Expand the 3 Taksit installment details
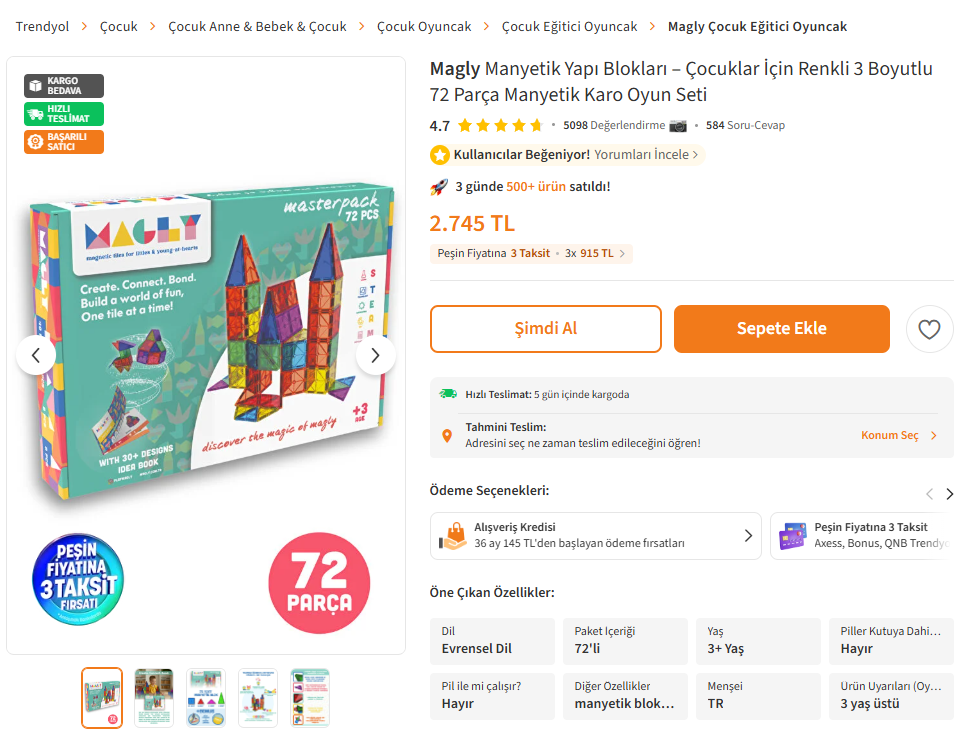The width and height of the screenshot is (966, 734). pyautogui.click(x=531, y=254)
